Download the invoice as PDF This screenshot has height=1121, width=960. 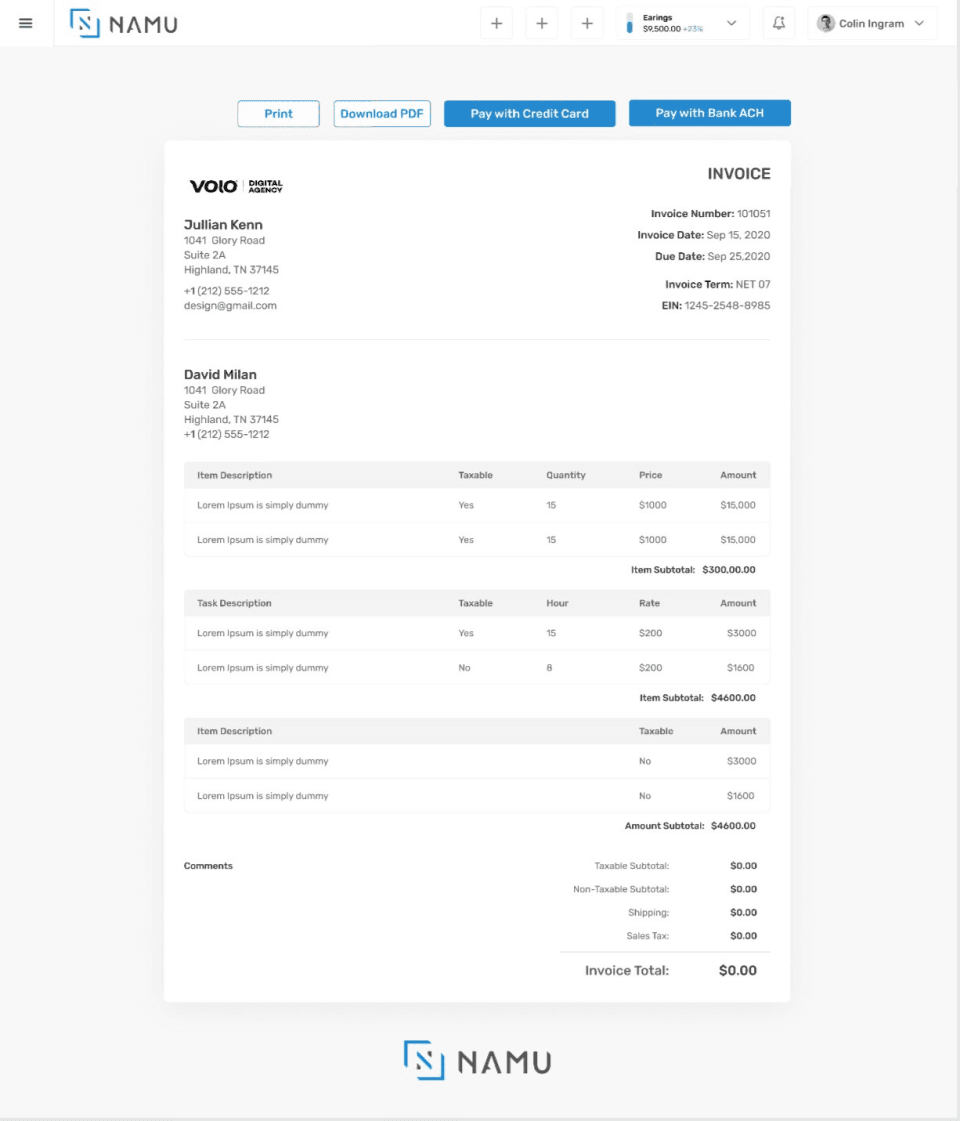(382, 114)
